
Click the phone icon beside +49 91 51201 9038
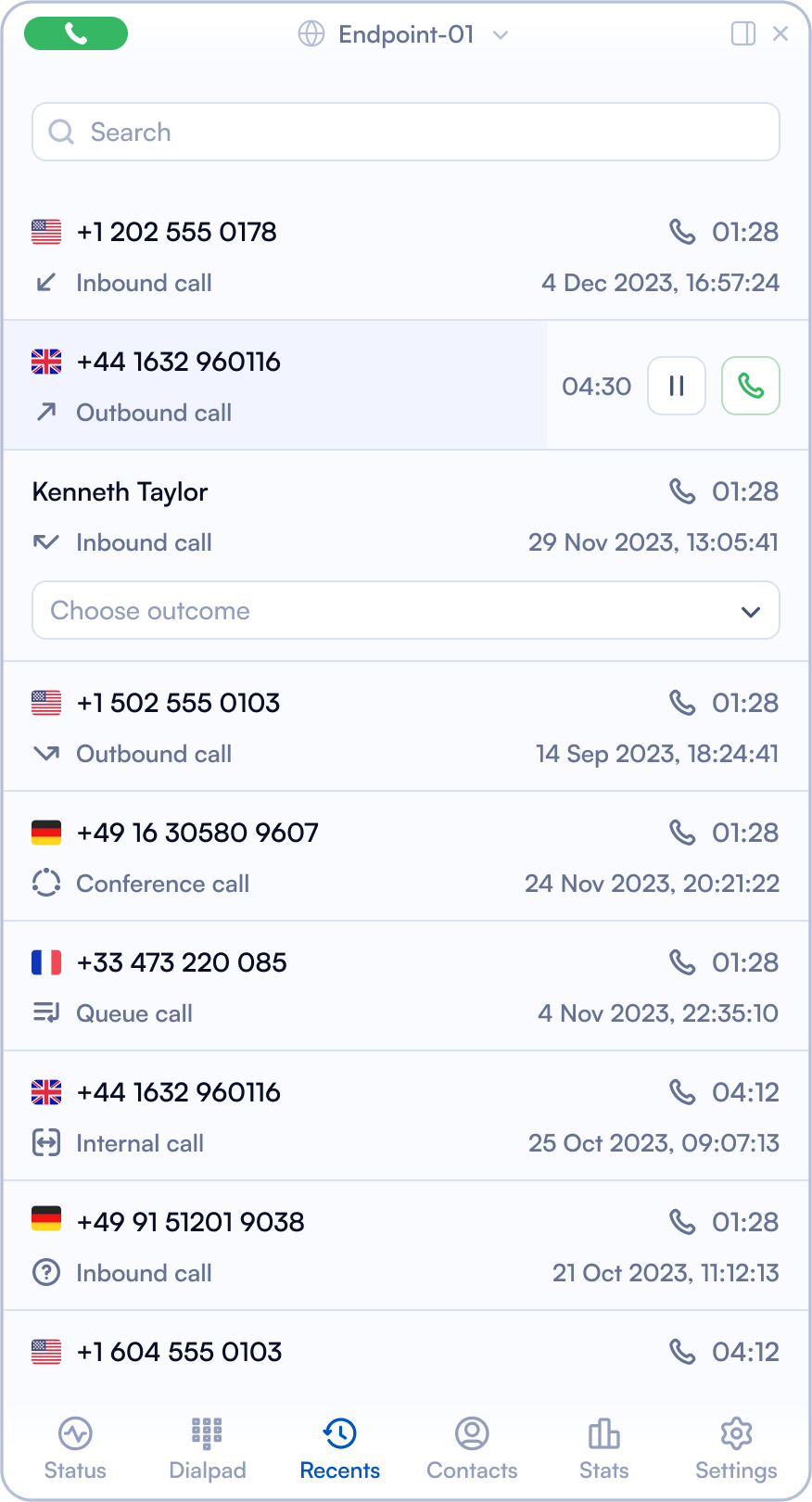click(x=682, y=1222)
